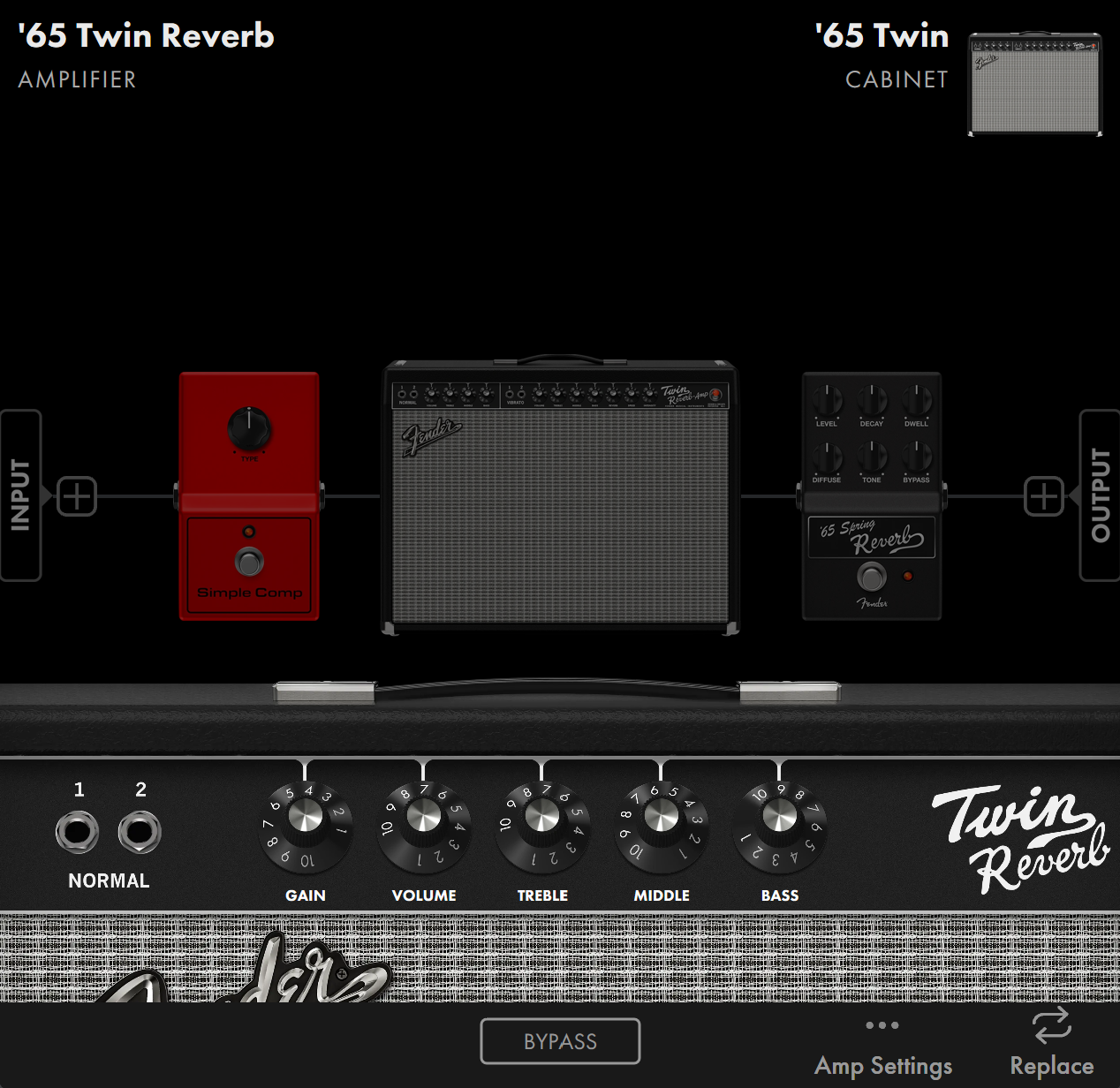1120x1088 pixels.
Task: Click the amp BASS knob
Action: (779, 827)
